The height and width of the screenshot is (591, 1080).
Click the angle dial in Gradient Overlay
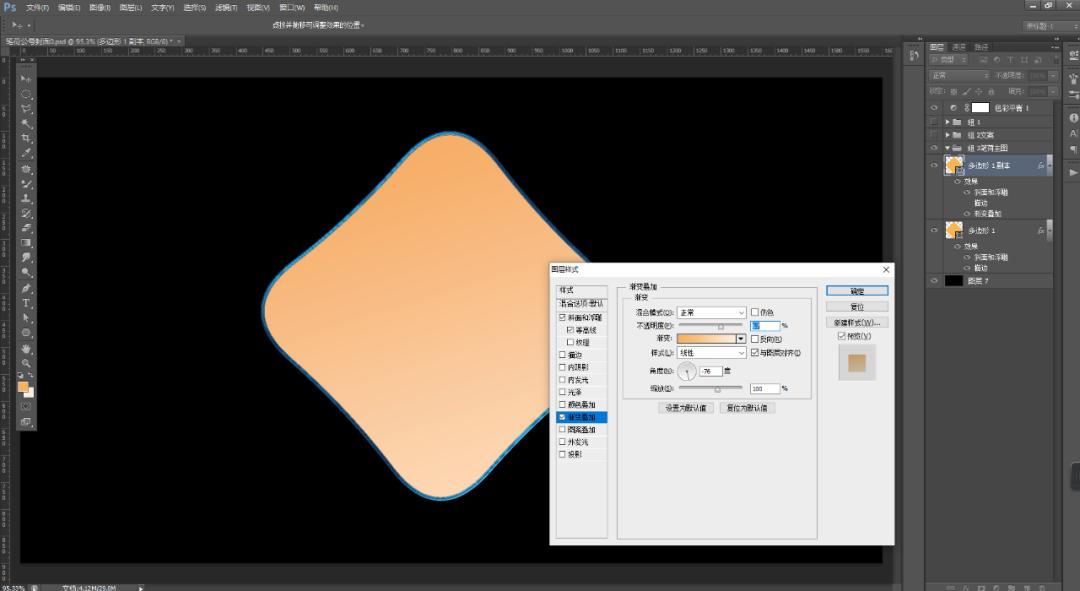tap(688, 371)
